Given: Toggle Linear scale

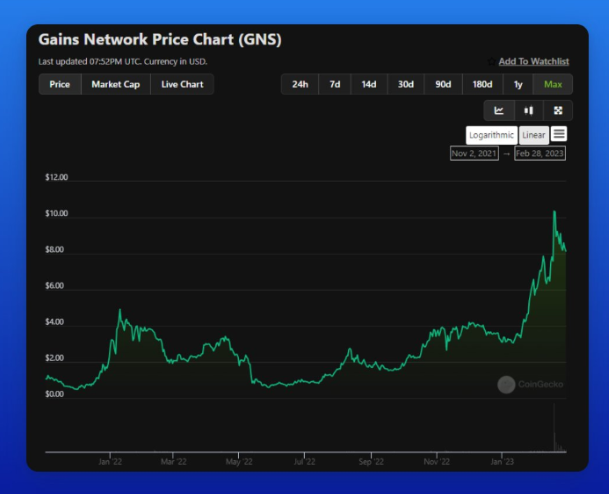Looking at the screenshot, I should click(534, 135).
